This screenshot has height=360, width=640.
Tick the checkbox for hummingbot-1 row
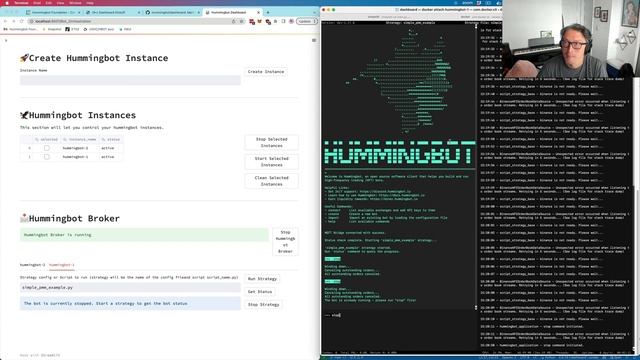tap(47, 157)
